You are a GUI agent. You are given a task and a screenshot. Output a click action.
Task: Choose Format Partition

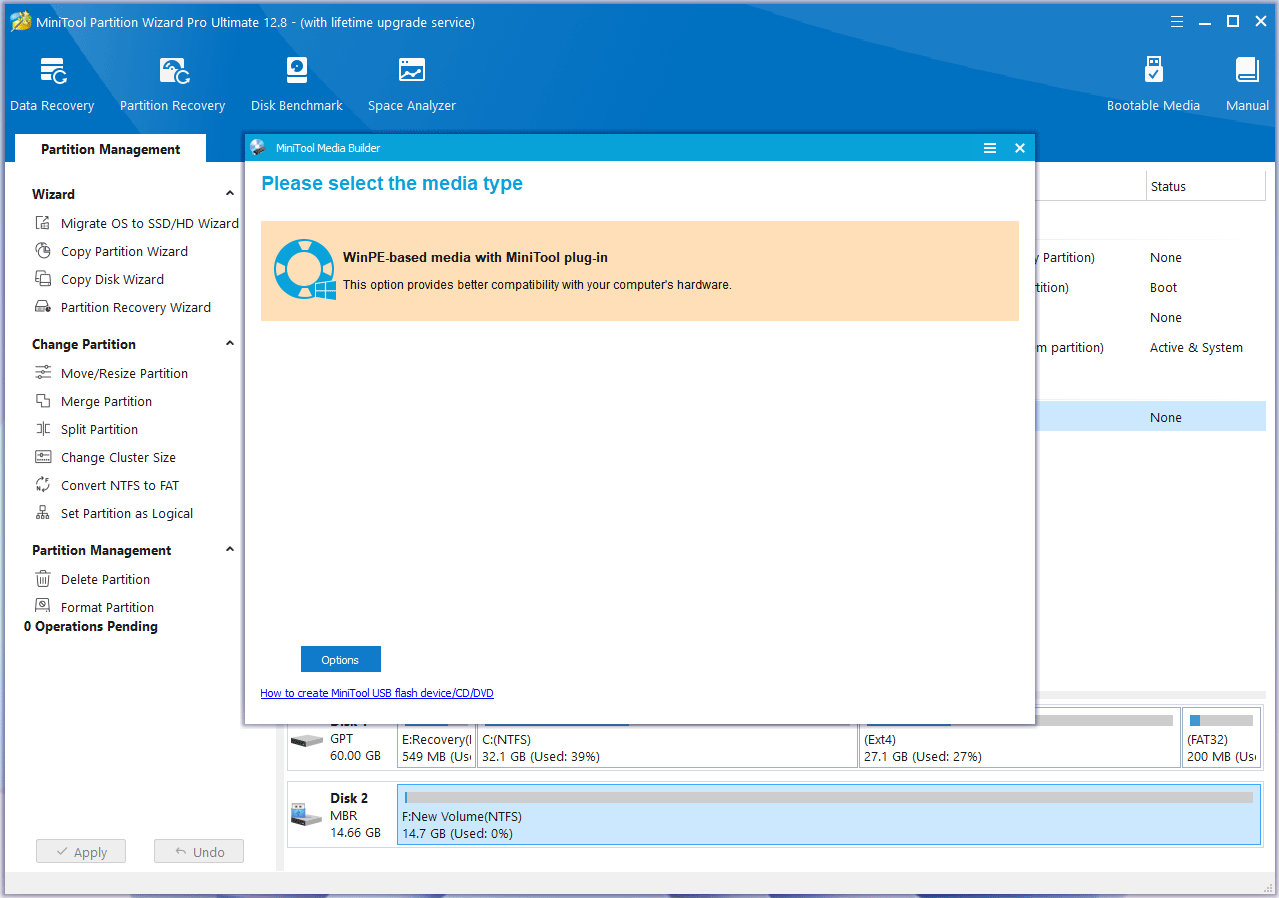pos(94,607)
